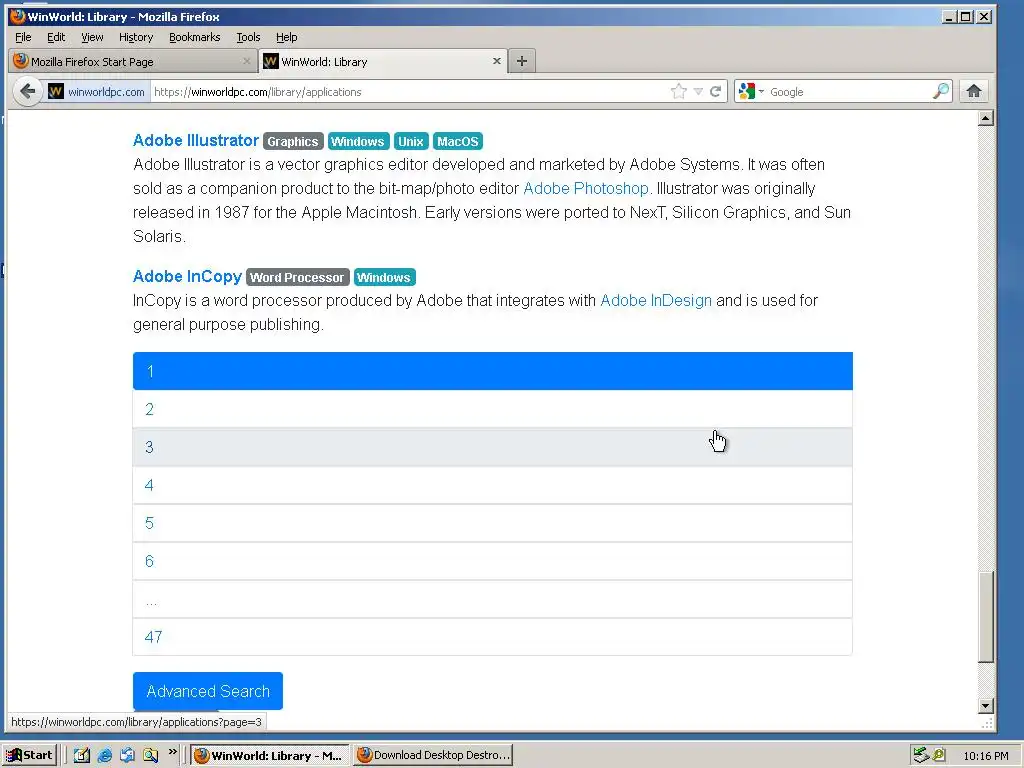This screenshot has width=1024, height=768.
Task: Close the Mozilla Firefox Start Page tab
Action: coord(246,61)
